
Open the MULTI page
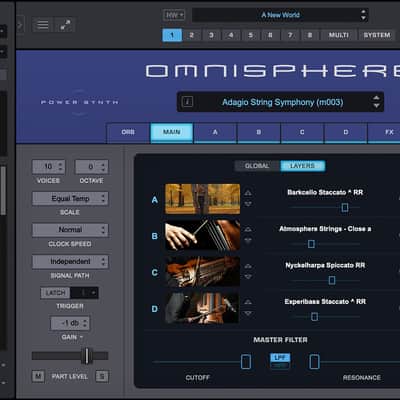click(x=339, y=35)
